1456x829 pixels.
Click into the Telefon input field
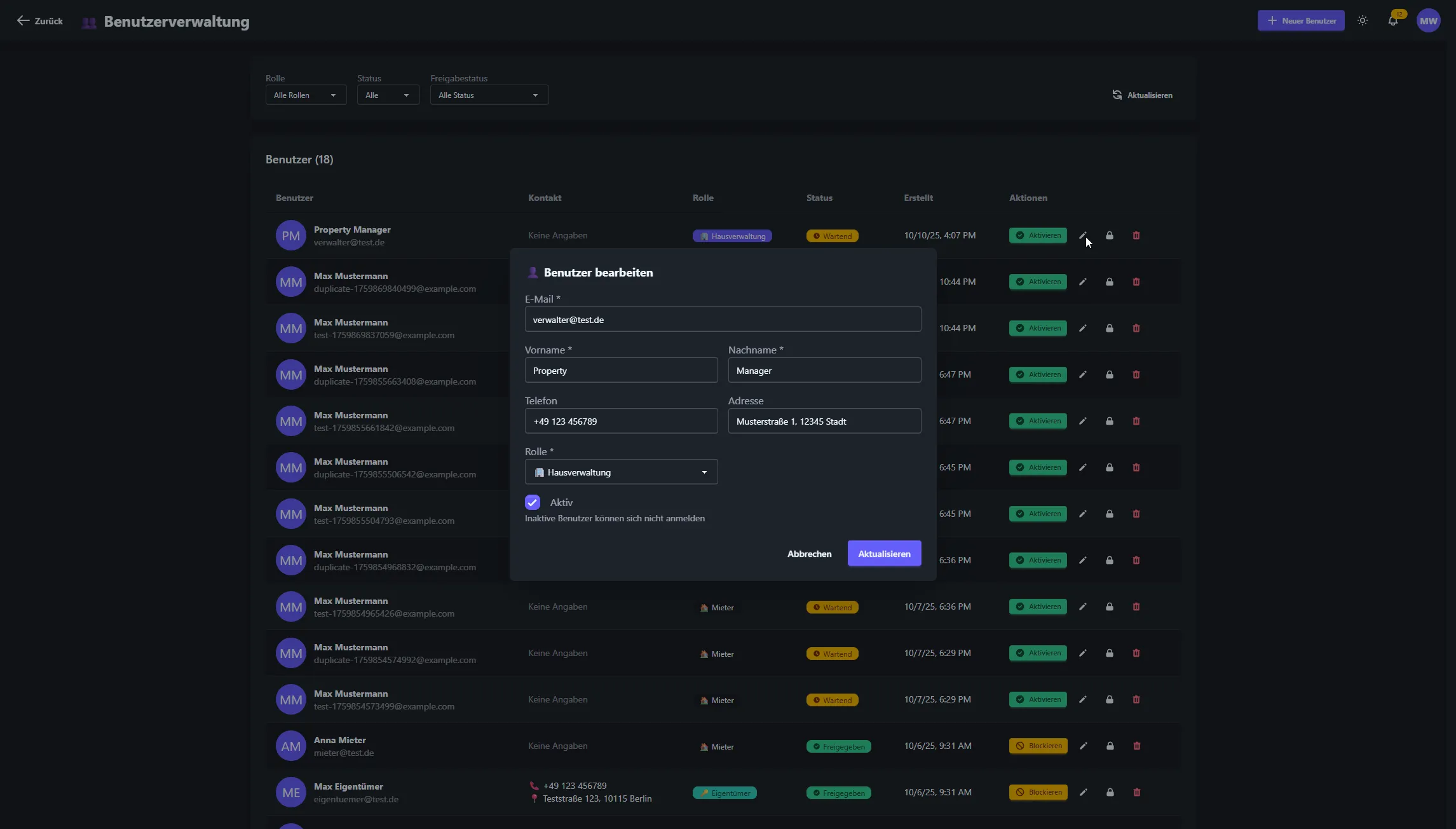coord(621,421)
